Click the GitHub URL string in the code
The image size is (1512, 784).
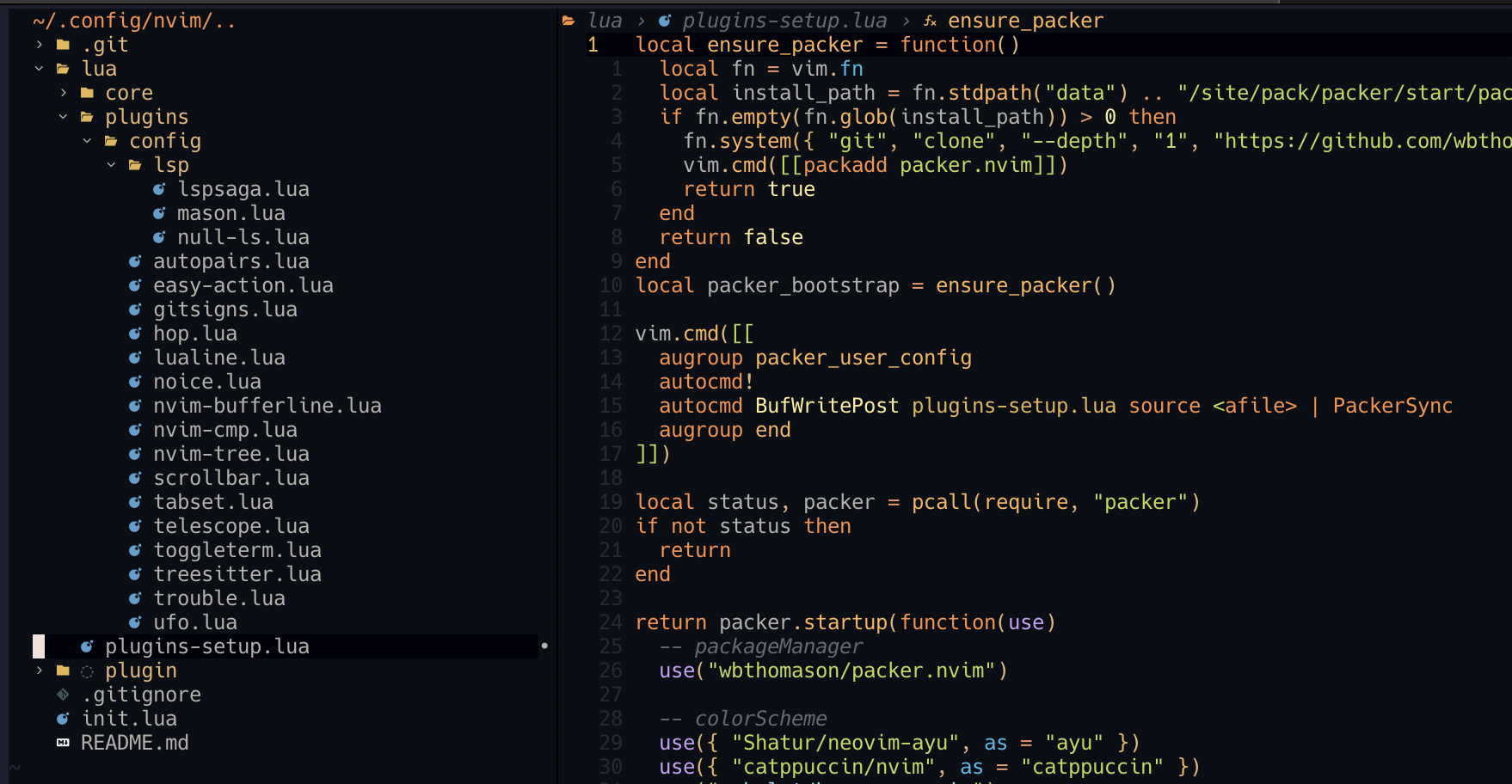coord(1362,141)
